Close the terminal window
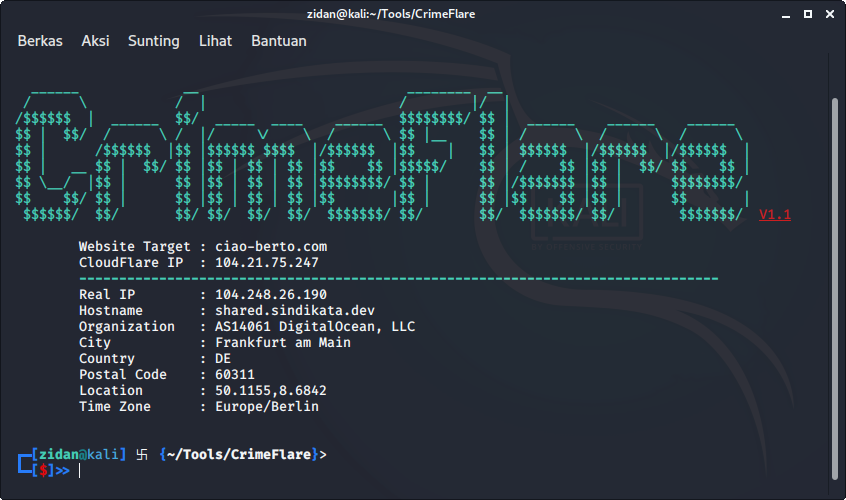The width and height of the screenshot is (846, 500). click(830, 14)
